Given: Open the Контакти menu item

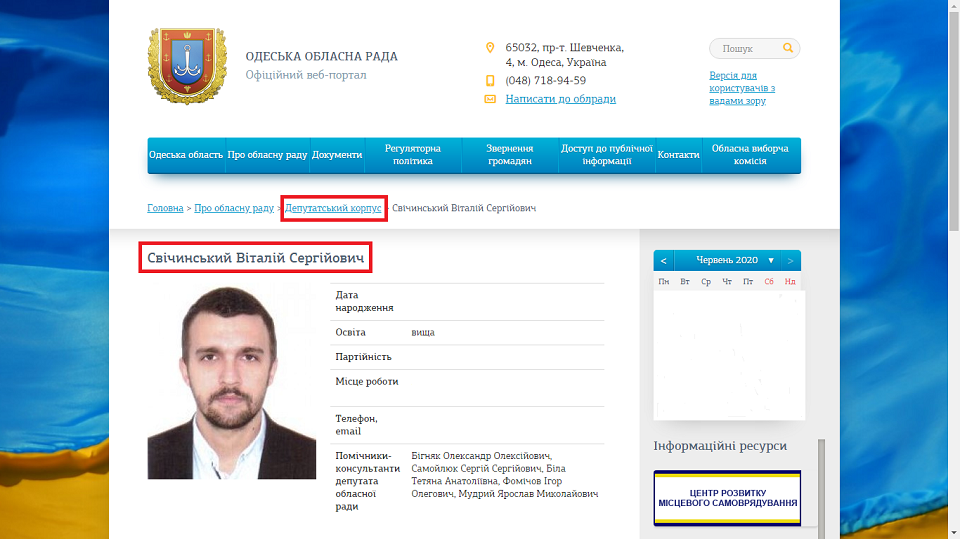Looking at the screenshot, I should [678, 156].
